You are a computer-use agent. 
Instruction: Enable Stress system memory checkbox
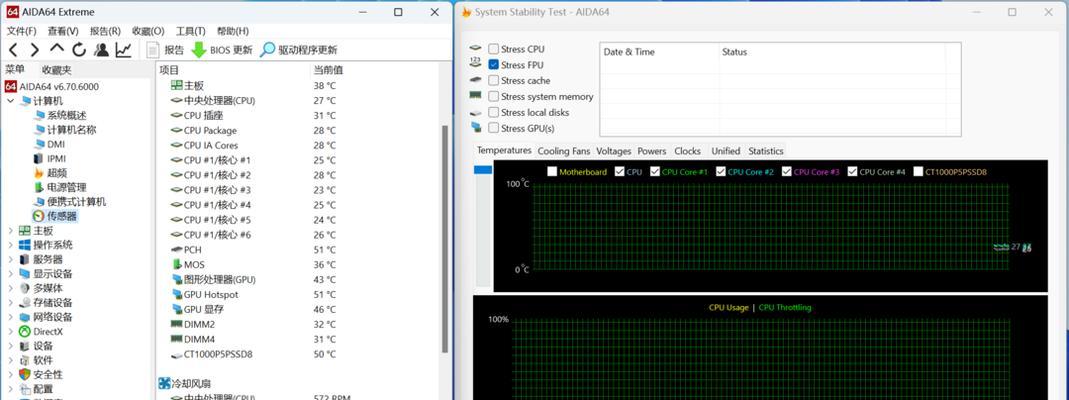494,97
